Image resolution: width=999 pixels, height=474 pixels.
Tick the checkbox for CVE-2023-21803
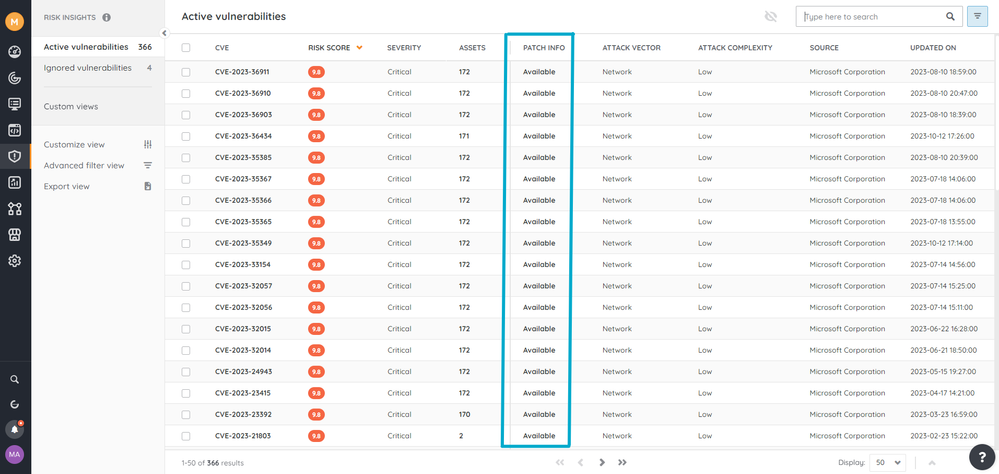pyautogui.click(x=186, y=436)
